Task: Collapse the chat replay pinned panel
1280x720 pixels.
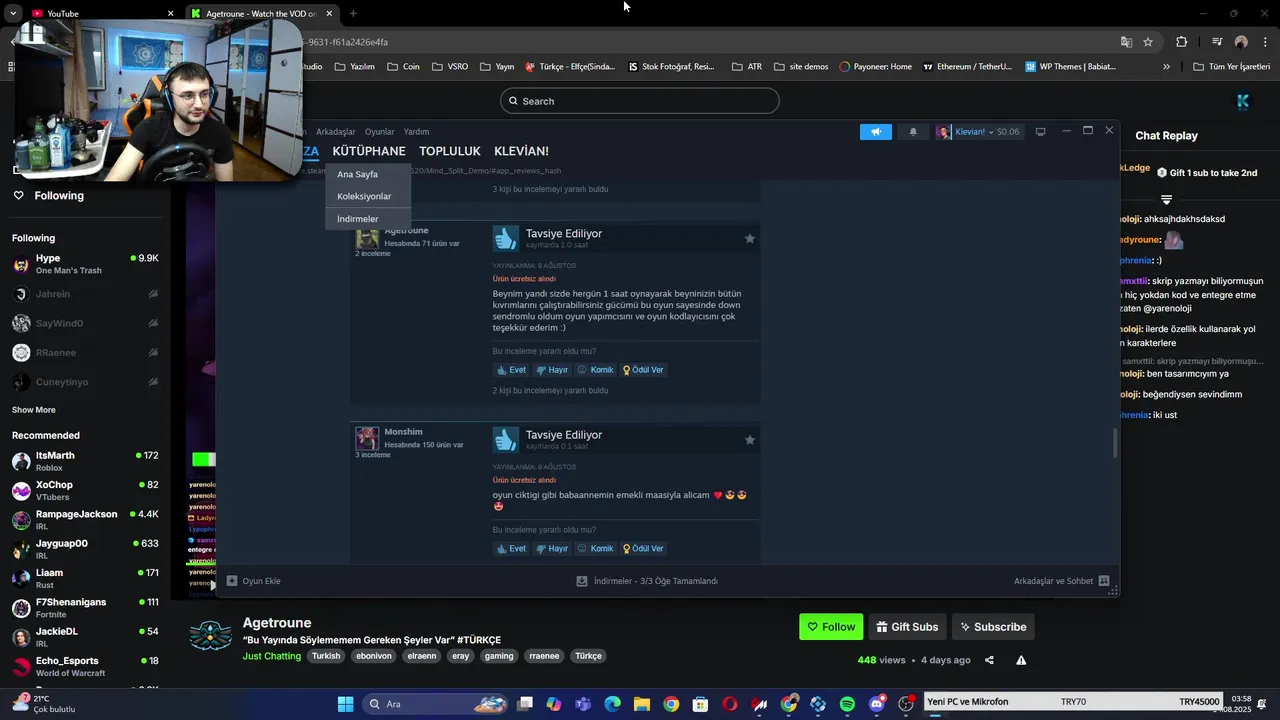Action: point(1166,200)
